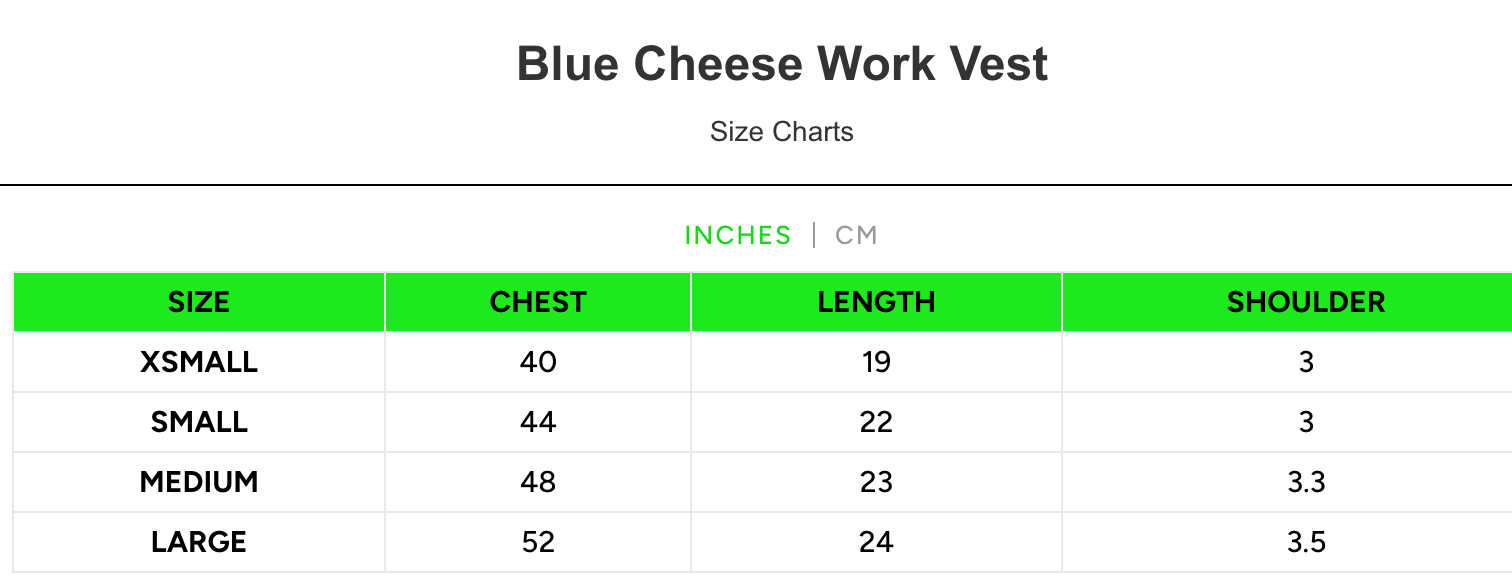Select the SMALL size row

point(198,422)
